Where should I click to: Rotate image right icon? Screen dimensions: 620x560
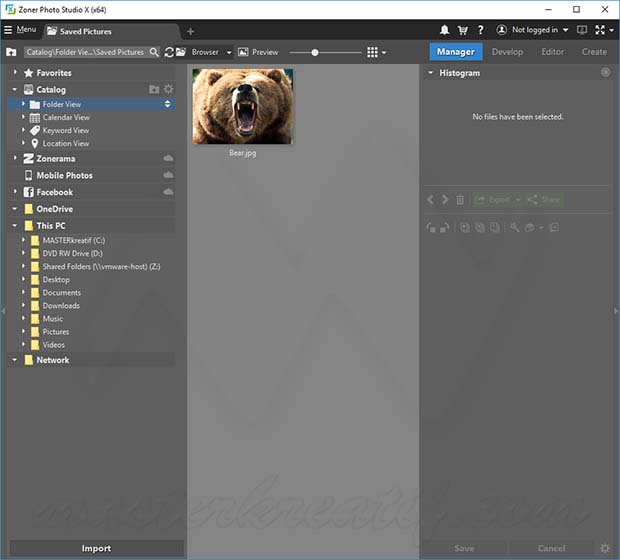click(x=445, y=228)
